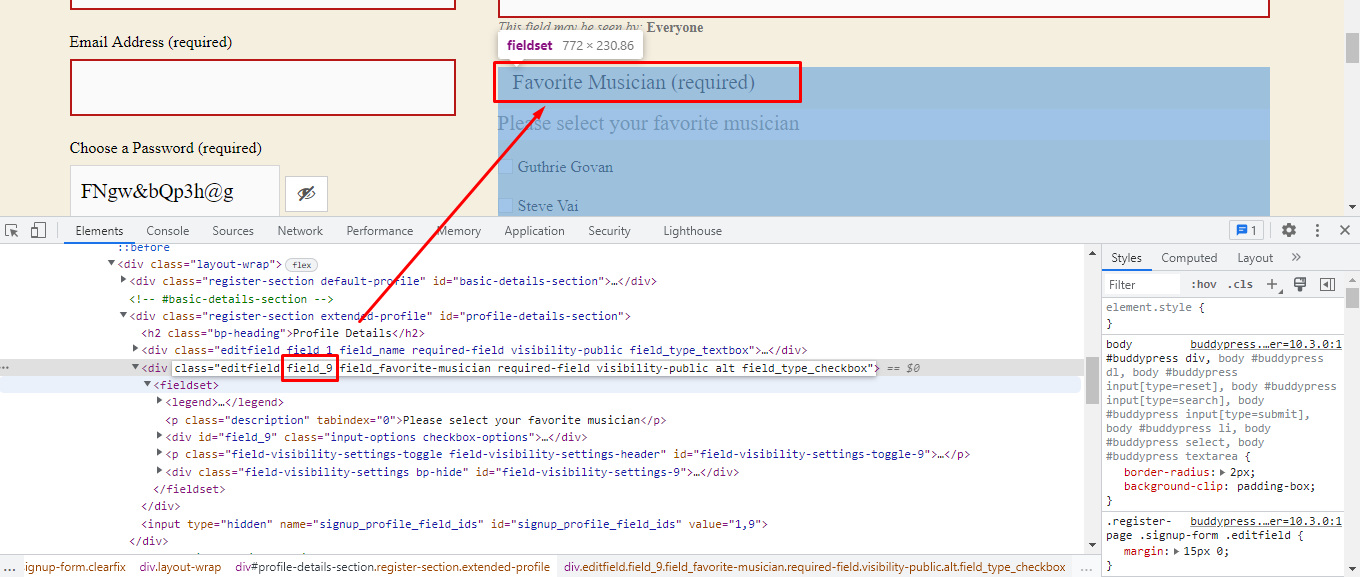Open the Security tab
Viewport: 1360px width, 577px height.
click(609, 230)
